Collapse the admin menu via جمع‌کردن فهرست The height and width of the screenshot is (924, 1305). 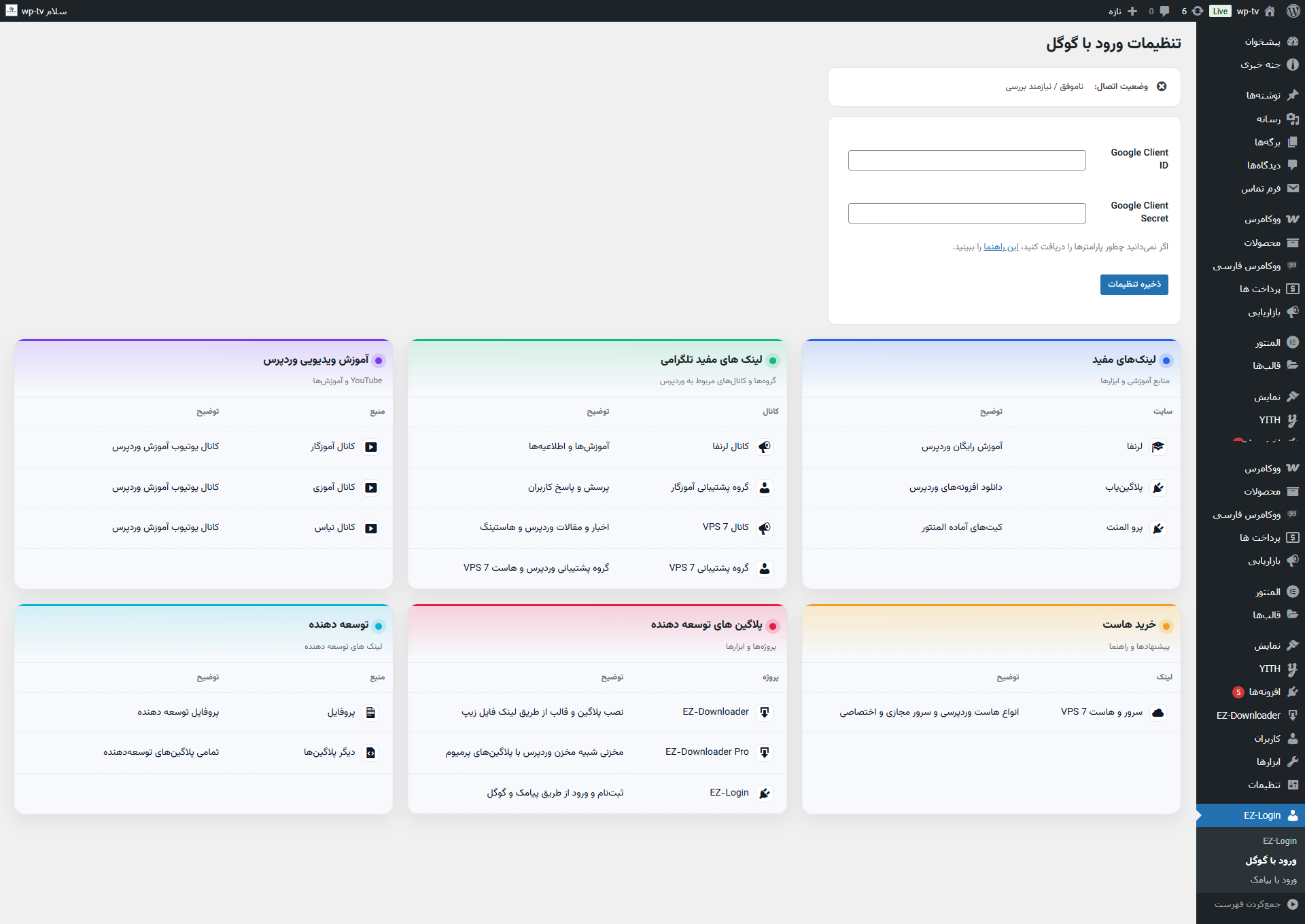pyautogui.click(x=1249, y=904)
